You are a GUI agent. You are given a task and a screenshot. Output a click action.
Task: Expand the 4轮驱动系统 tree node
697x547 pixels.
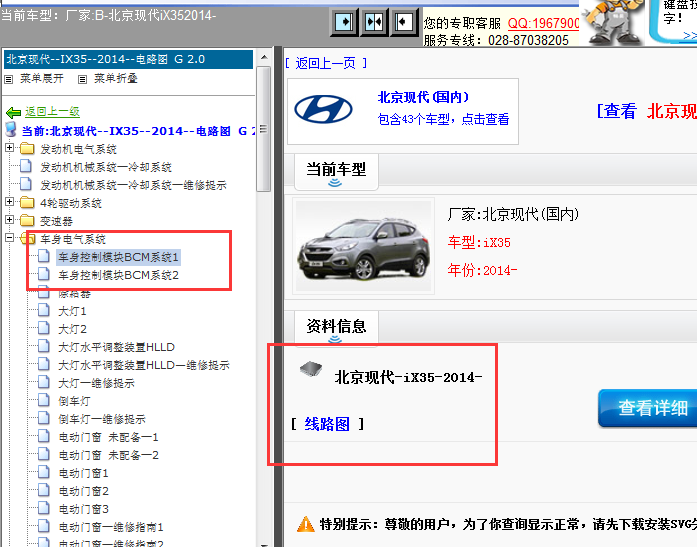click(x=9, y=202)
